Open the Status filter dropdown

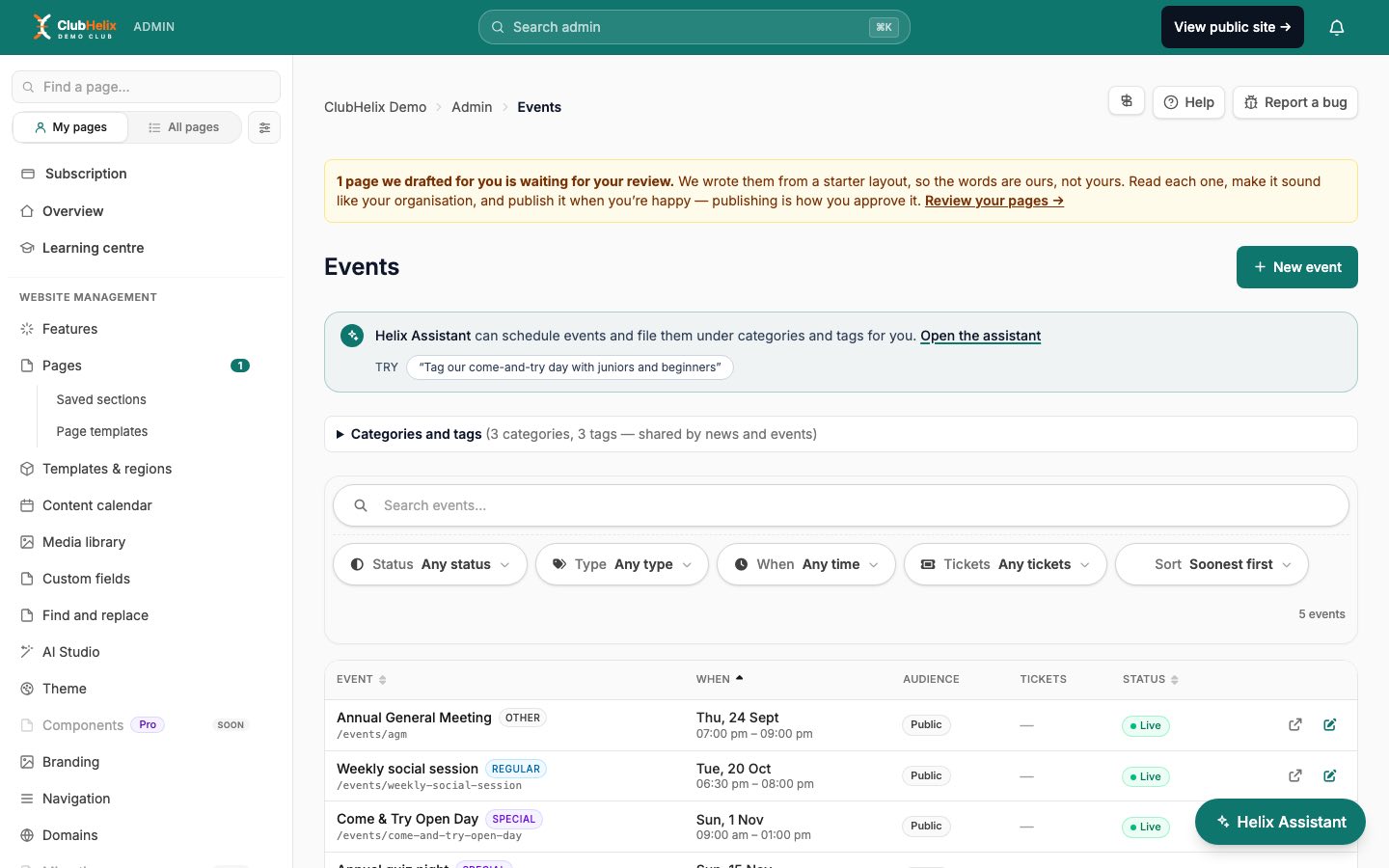pyautogui.click(x=430, y=564)
